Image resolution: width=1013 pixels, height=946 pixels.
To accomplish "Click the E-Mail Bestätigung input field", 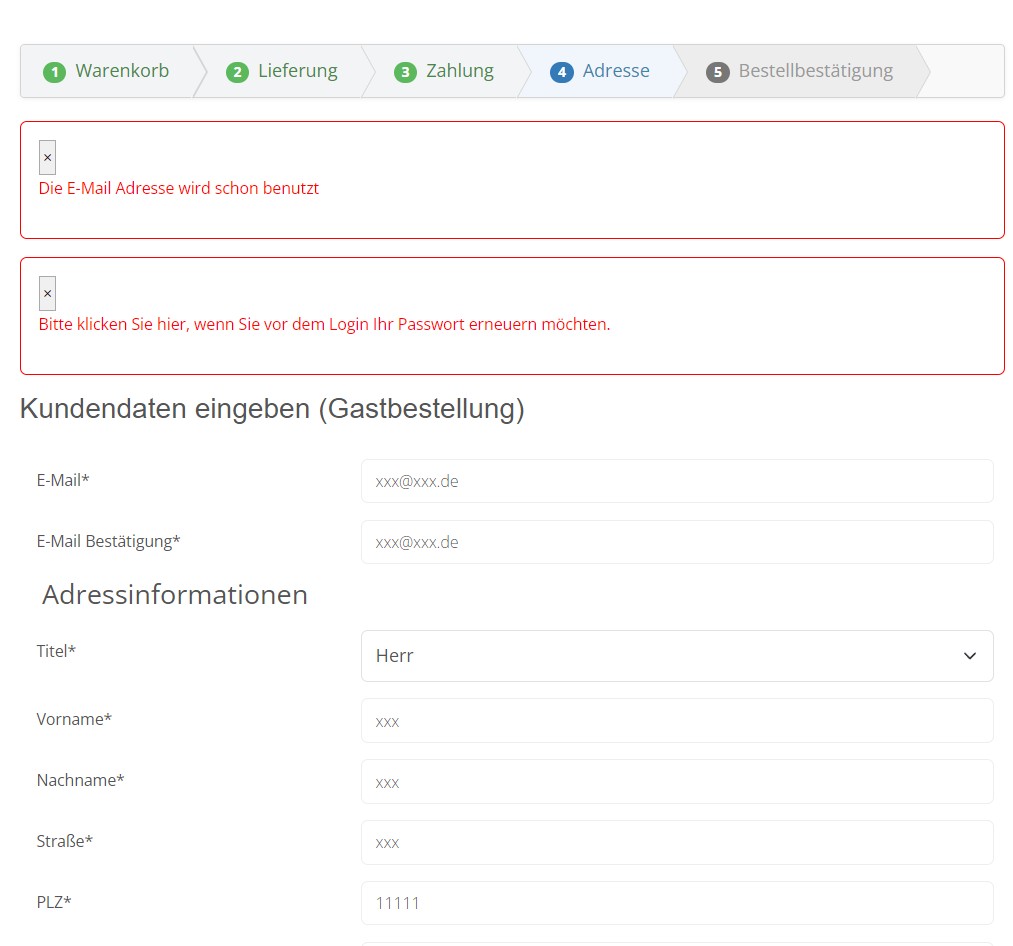I will pyautogui.click(x=677, y=542).
